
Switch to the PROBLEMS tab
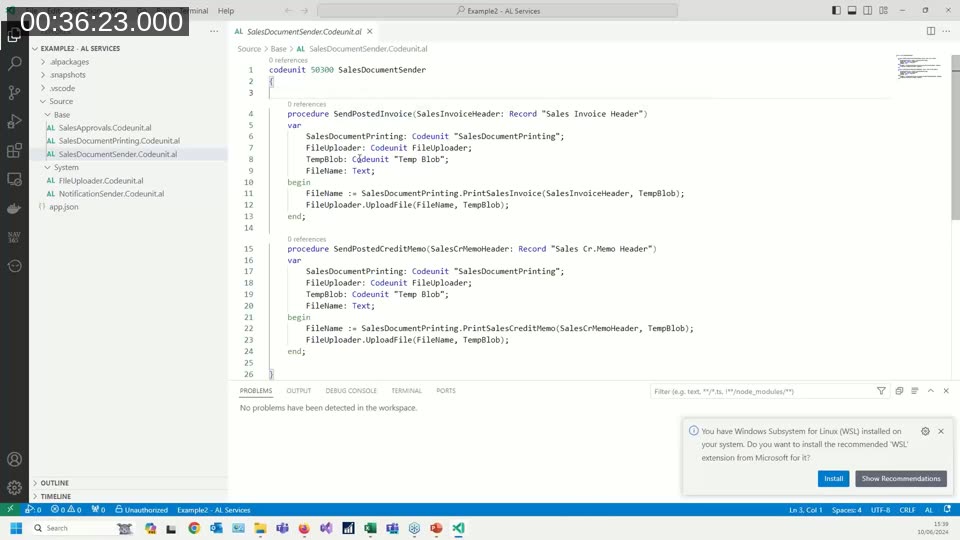tap(256, 391)
